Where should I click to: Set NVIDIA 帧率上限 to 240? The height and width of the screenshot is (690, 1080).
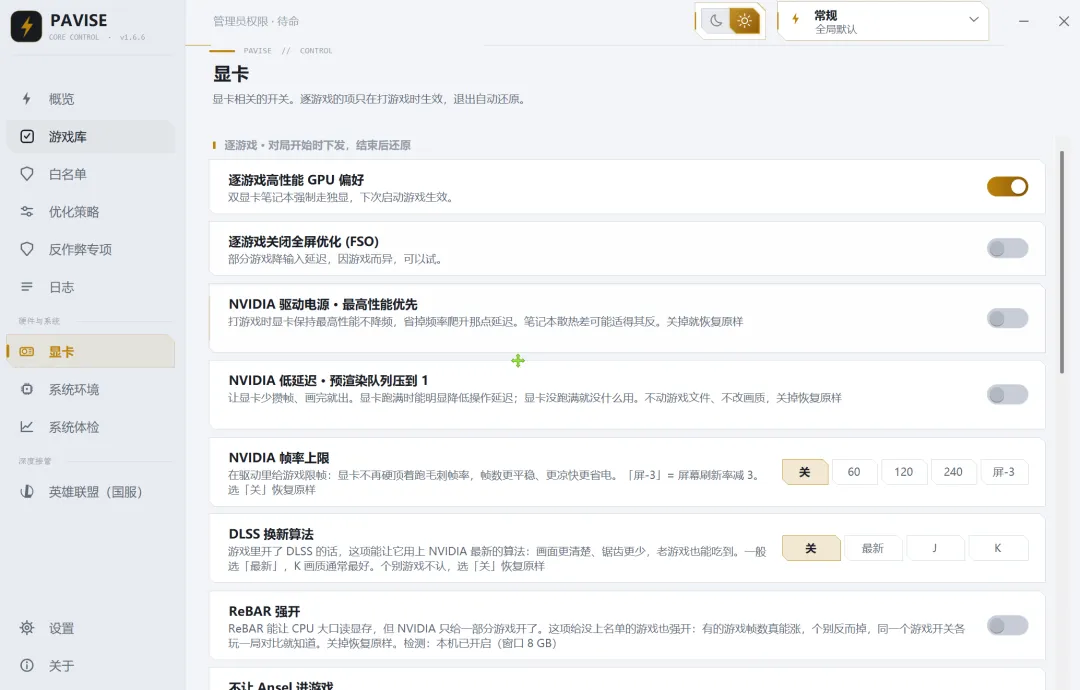coord(953,472)
